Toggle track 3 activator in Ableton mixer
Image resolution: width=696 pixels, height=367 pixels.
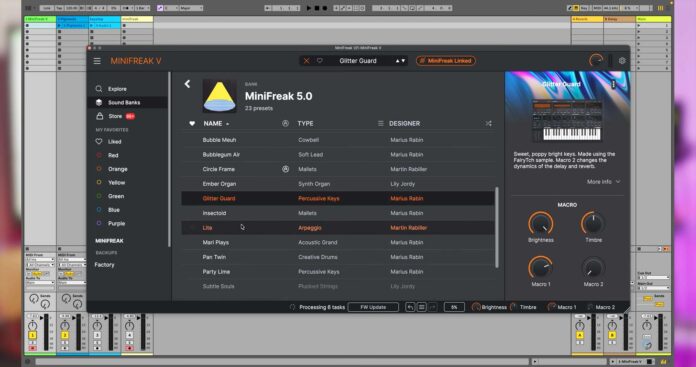tap(97, 335)
